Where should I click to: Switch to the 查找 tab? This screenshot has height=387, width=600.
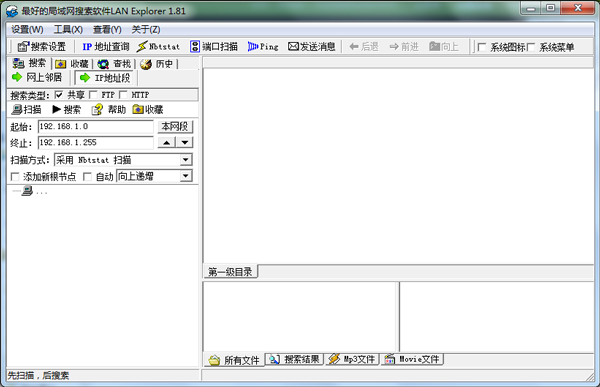pyautogui.click(x=114, y=64)
